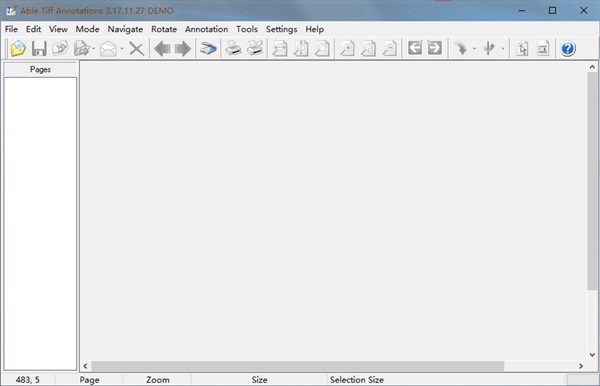Open the View menu
This screenshot has height=386, width=600.
[58, 29]
